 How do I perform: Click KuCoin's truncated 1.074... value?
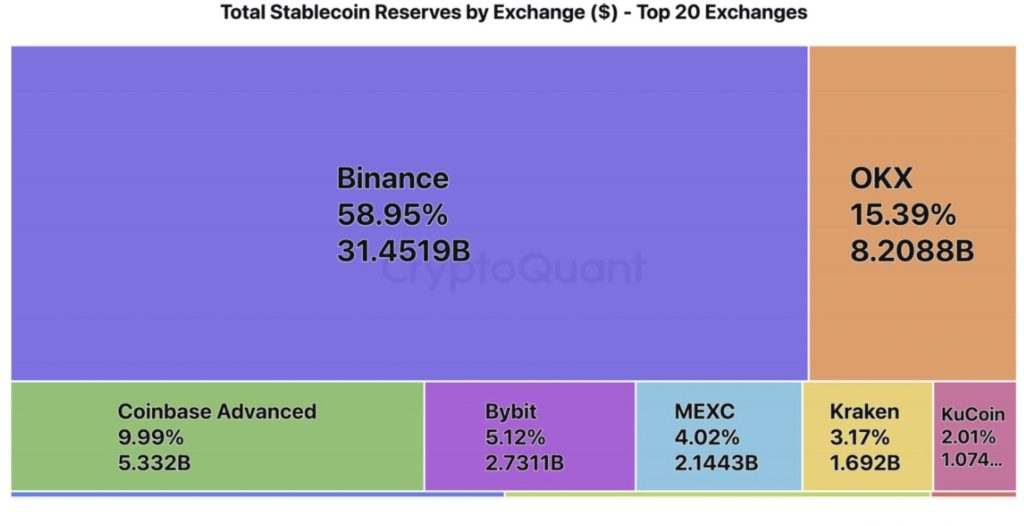(971, 460)
